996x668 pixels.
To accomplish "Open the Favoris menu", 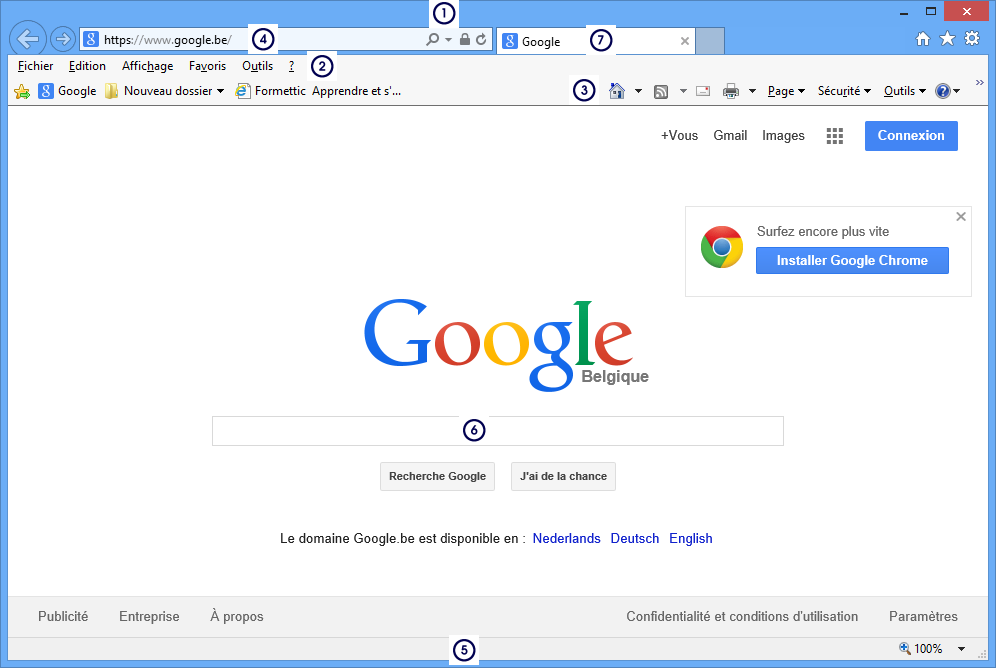I will 207,66.
